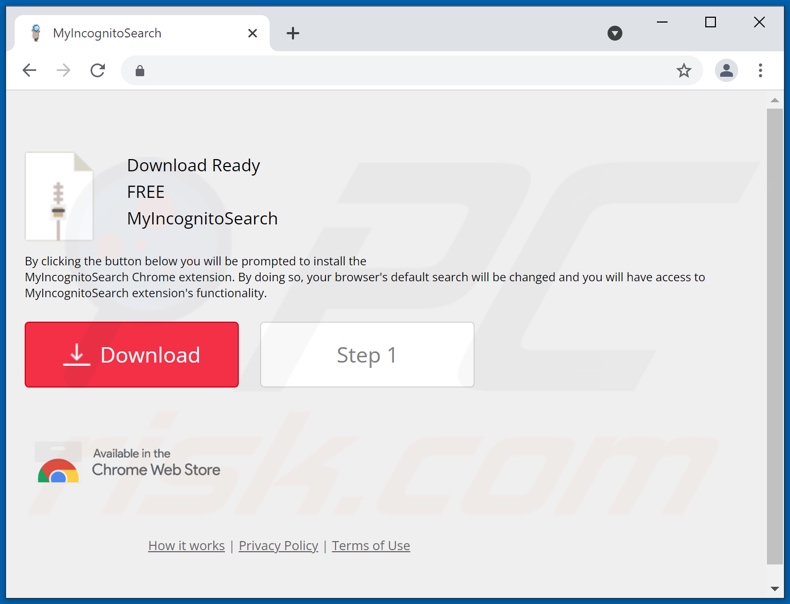The height and width of the screenshot is (604, 790).
Task: Reload the page with refresh icon
Action: (98, 71)
